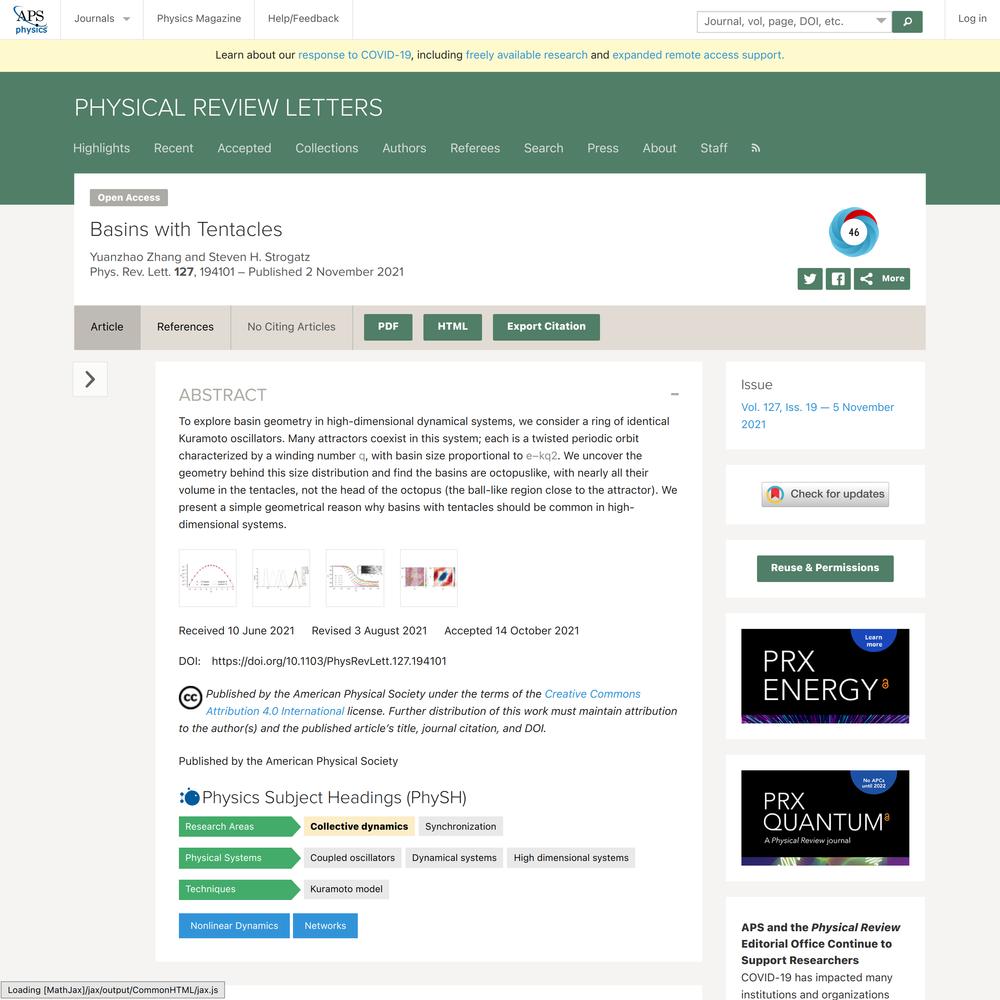The width and height of the screenshot is (1000, 1000).
Task: Open the More share options
Action: pos(882,279)
